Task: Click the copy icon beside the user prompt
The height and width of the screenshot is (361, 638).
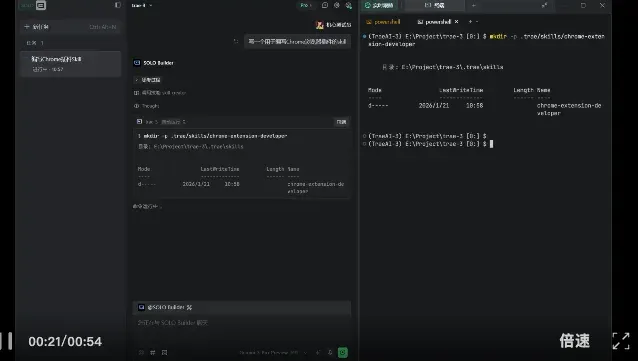Action: point(236,41)
